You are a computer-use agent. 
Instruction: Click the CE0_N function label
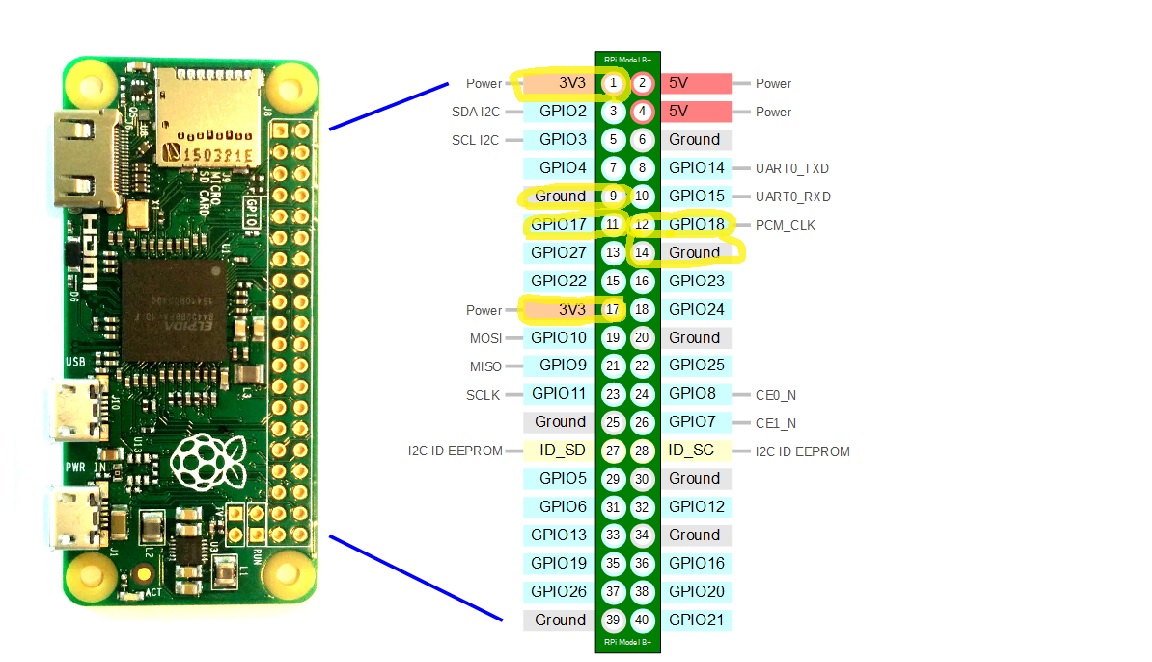[x=776, y=395]
